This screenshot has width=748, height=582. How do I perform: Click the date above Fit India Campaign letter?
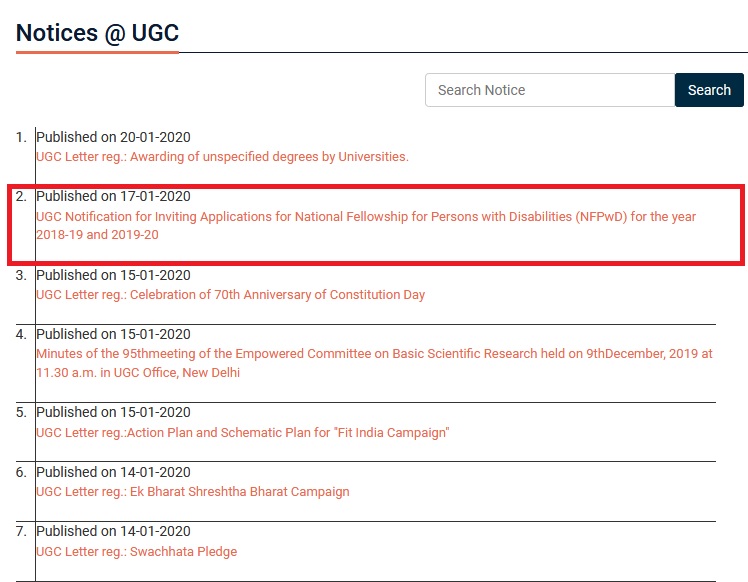pyautogui.click(x=114, y=412)
